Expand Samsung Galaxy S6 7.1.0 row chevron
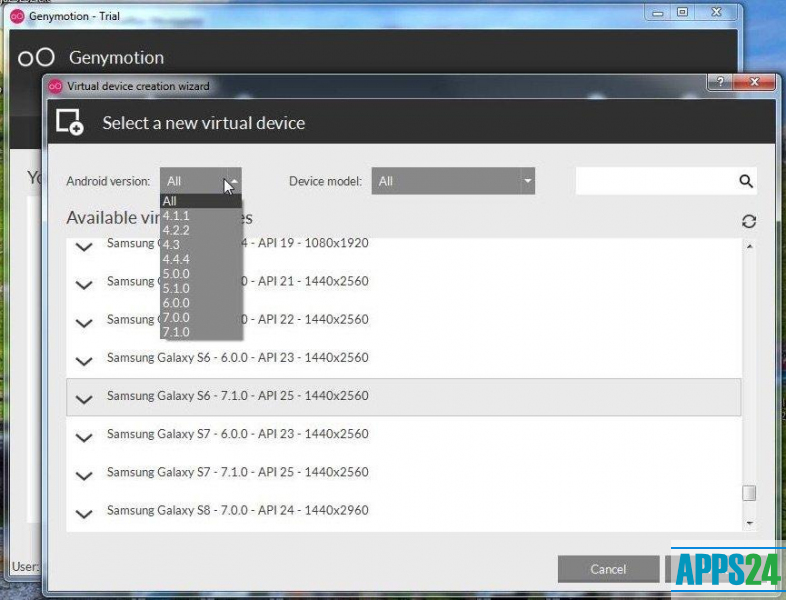 coord(84,399)
